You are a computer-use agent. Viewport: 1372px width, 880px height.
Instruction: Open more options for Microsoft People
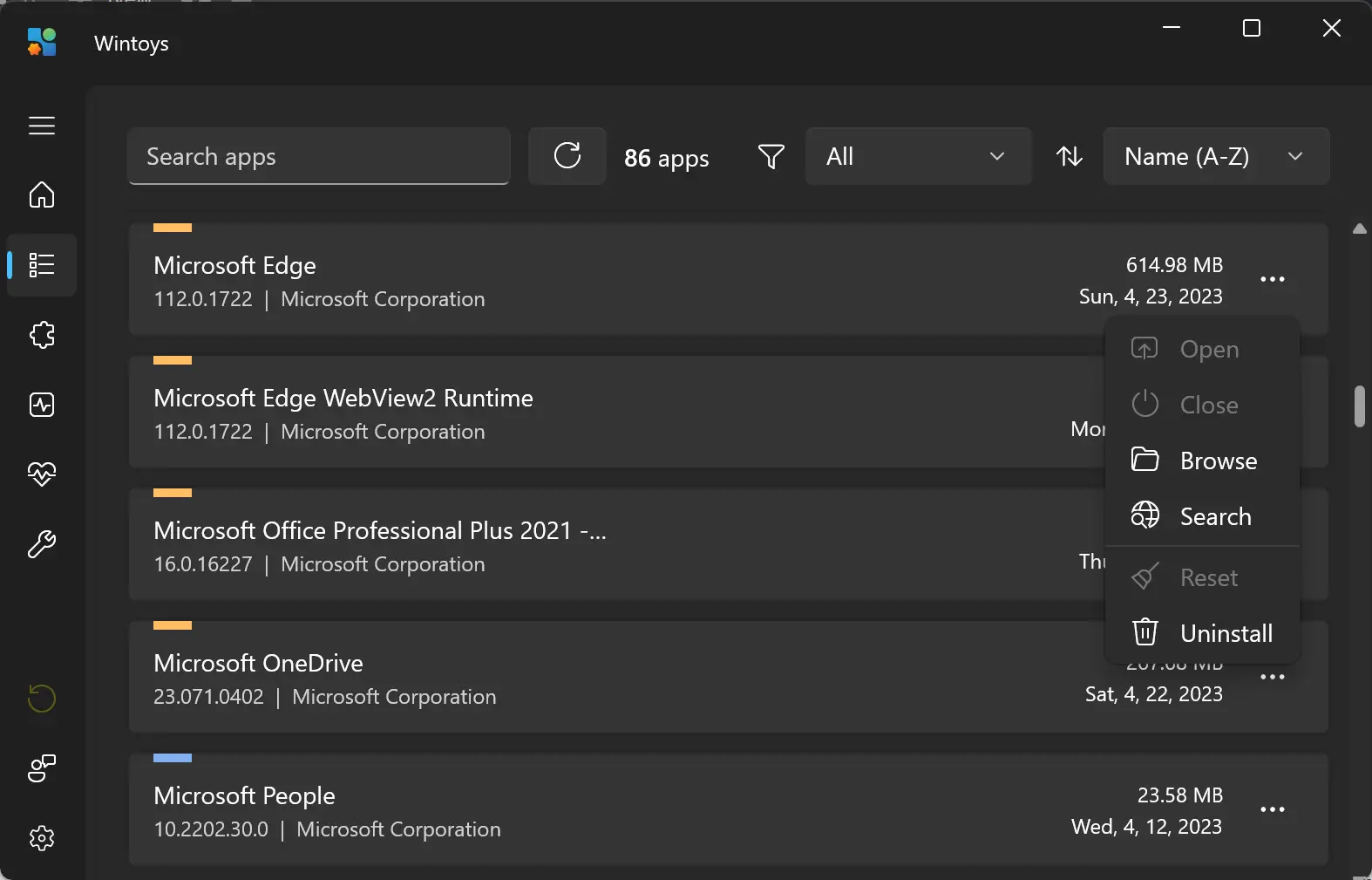click(x=1272, y=809)
